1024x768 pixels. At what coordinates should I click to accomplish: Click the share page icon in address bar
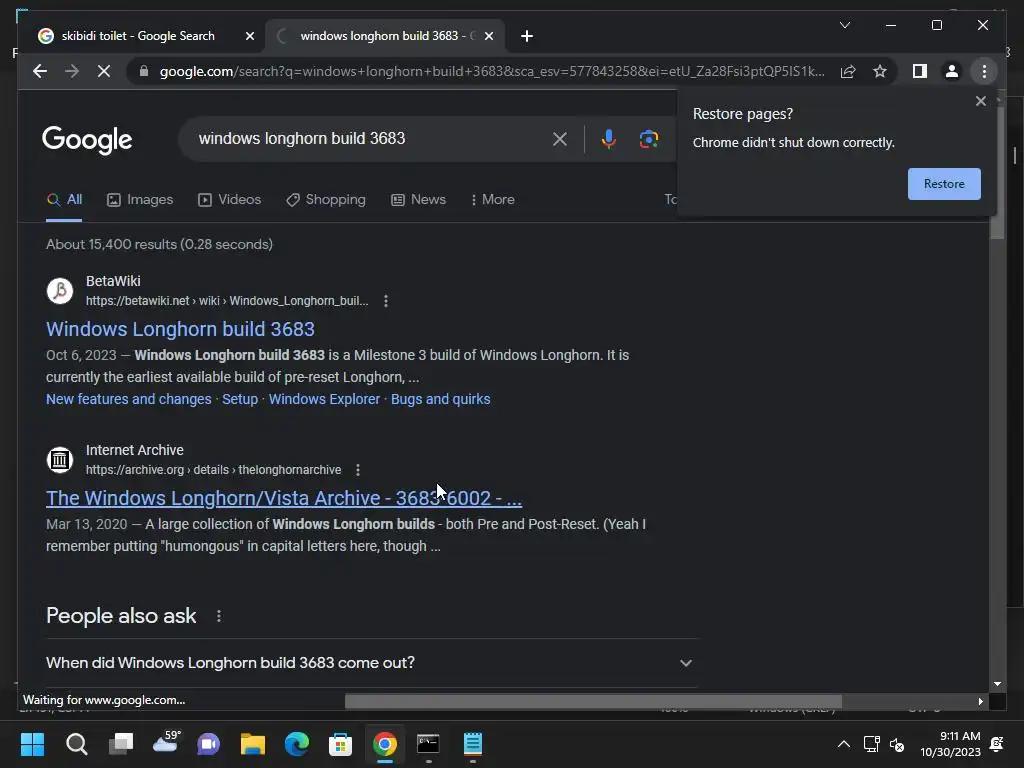[848, 71]
